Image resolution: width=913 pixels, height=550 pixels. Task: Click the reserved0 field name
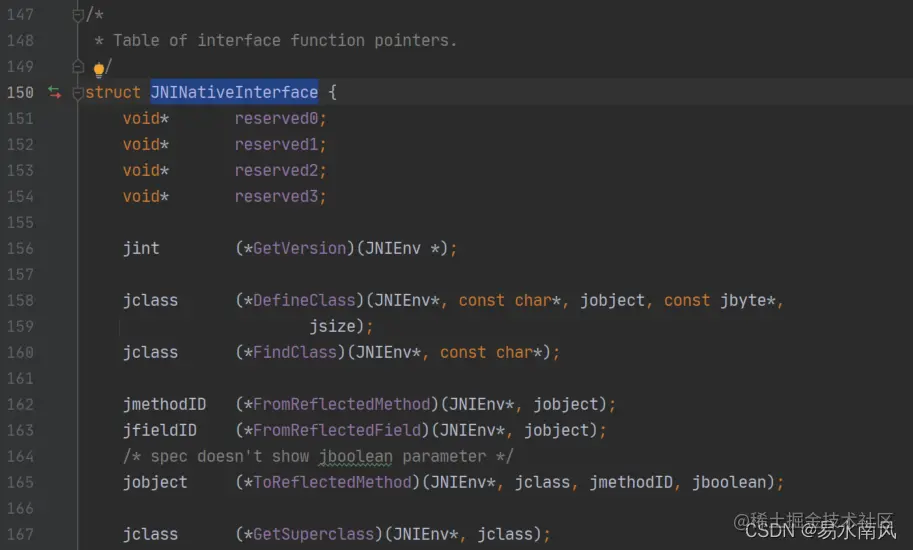coord(276,118)
